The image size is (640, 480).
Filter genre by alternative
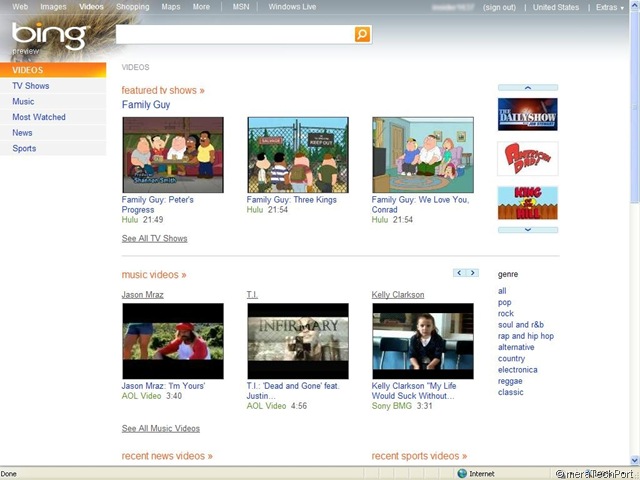(x=516, y=347)
